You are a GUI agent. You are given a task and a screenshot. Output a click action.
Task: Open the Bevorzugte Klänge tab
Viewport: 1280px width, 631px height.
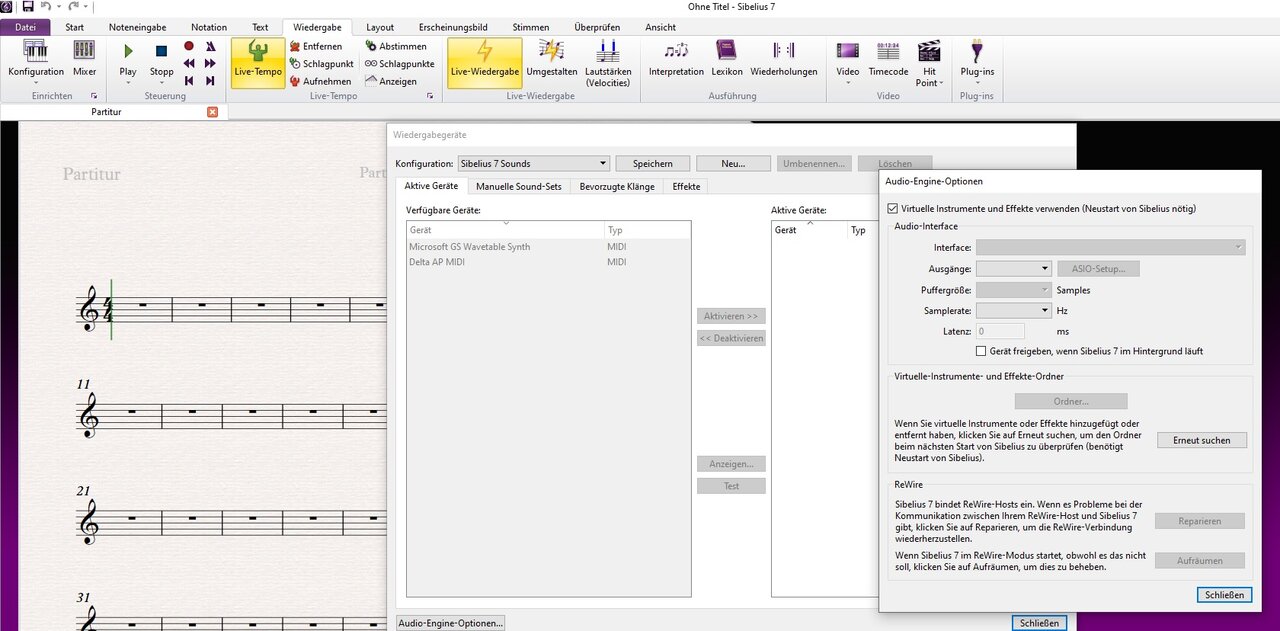[617, 186]
